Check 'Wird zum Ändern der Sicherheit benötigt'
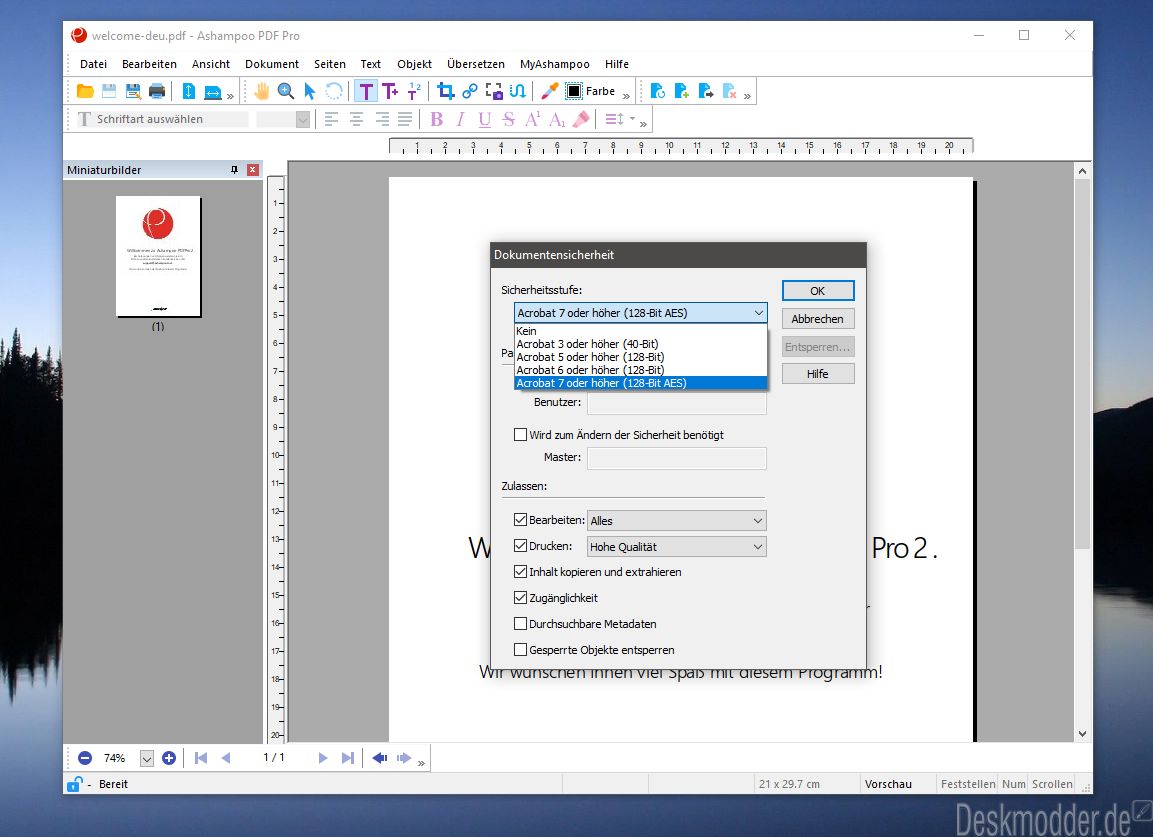Viewport: 1153px width, 837px height. click(521, 435)
